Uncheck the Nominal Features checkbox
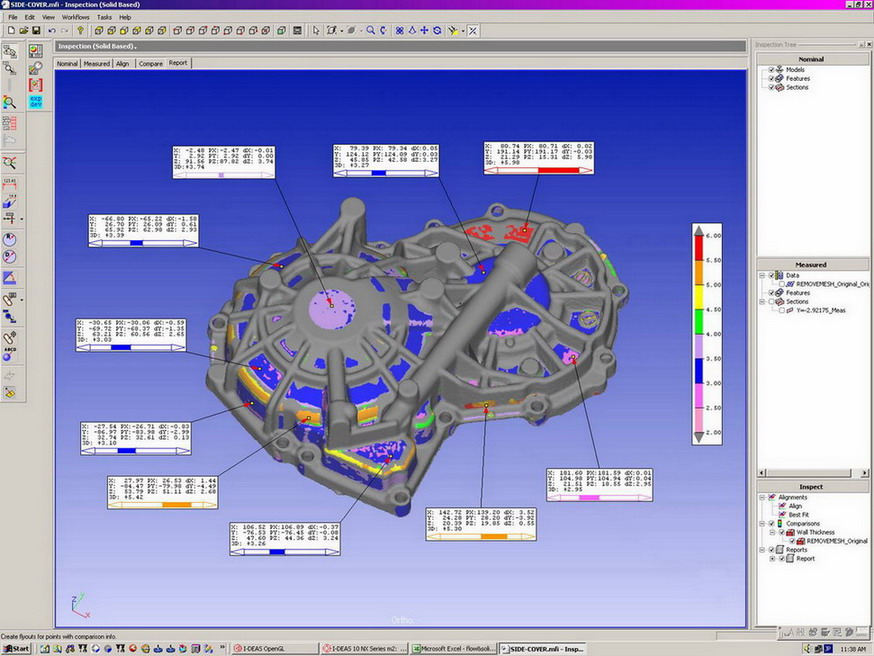The height and width of the screenshot is (656, 874). pyautogui.click(x=771, y=79)
